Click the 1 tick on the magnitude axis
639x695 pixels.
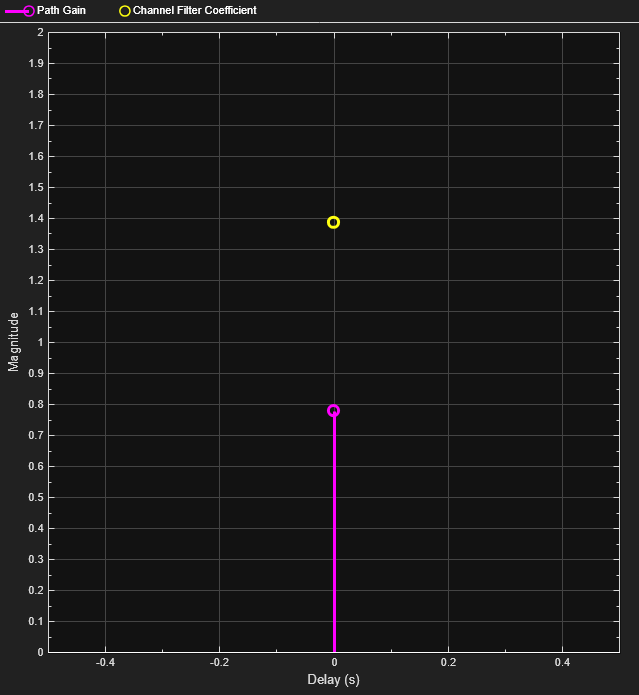(x=40, y=342)
